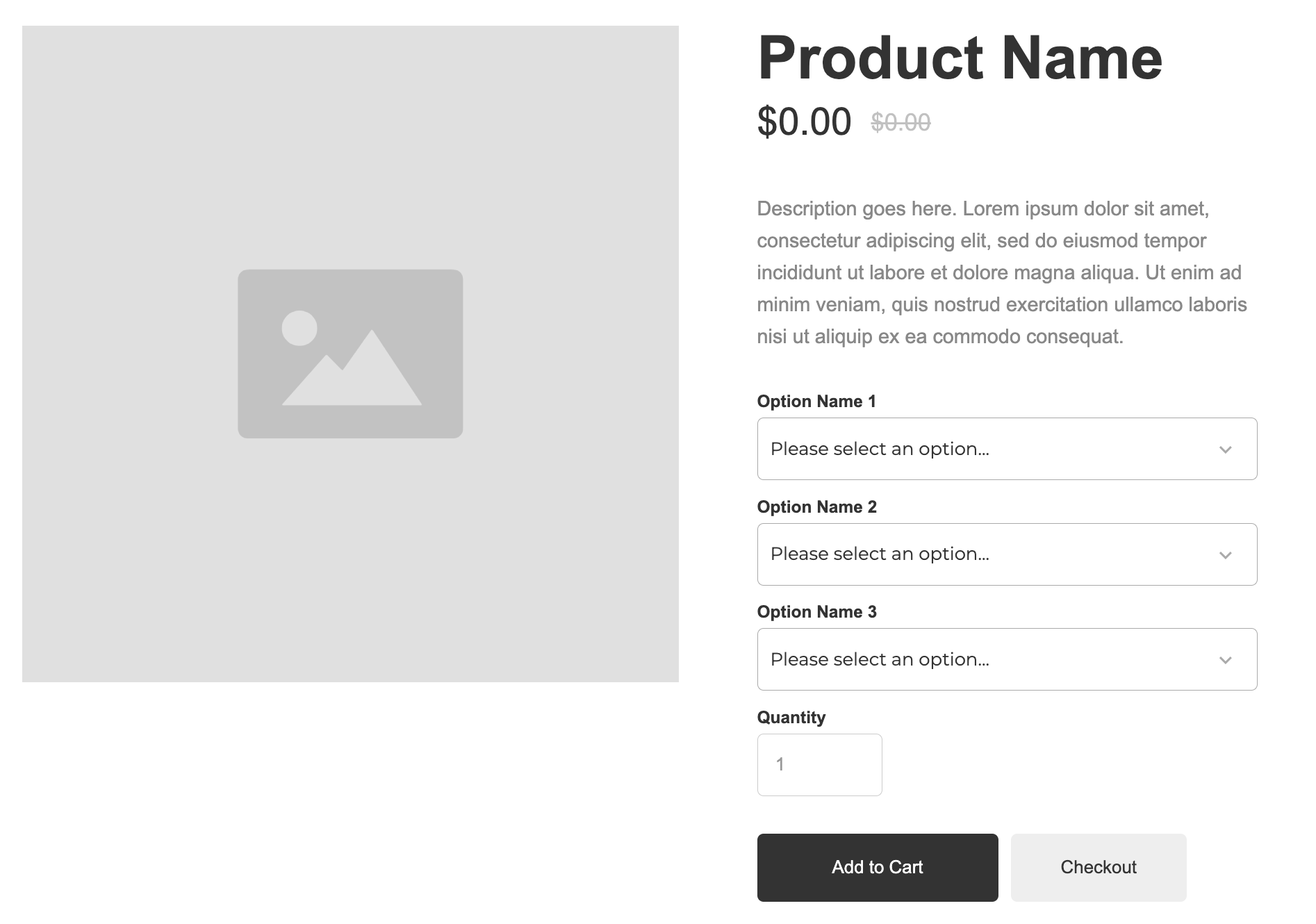Click the strikethrough original price

900,123
